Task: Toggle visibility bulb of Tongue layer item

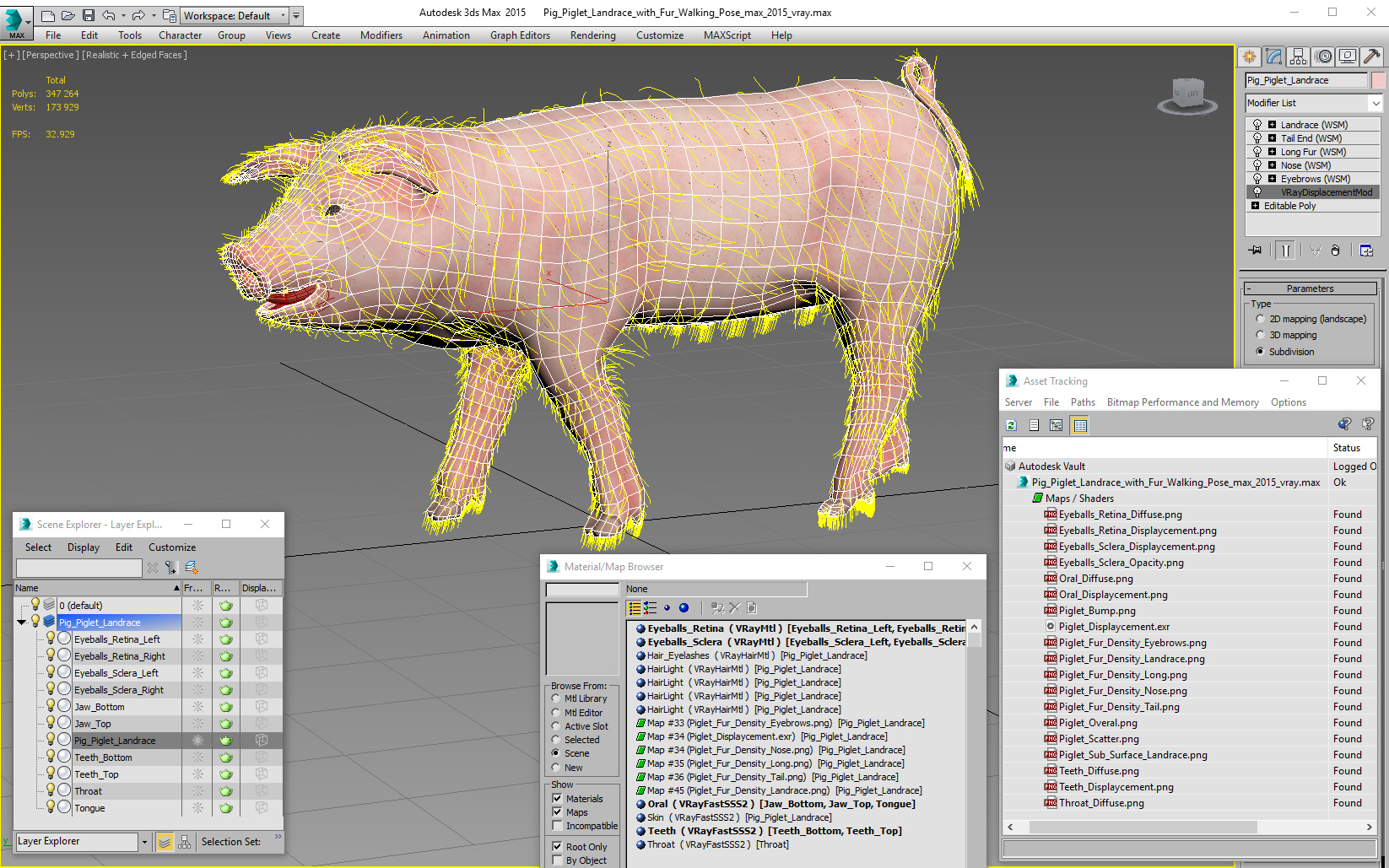Action: [51, 807]
